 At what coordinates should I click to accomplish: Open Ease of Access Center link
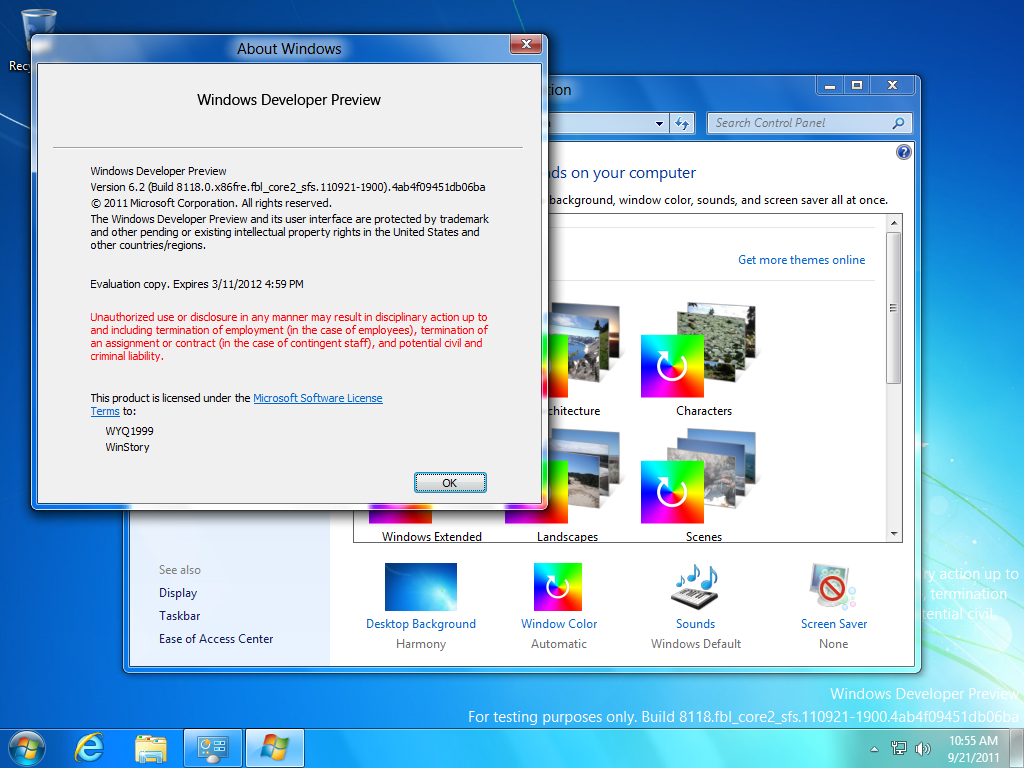tap(216, 639)
